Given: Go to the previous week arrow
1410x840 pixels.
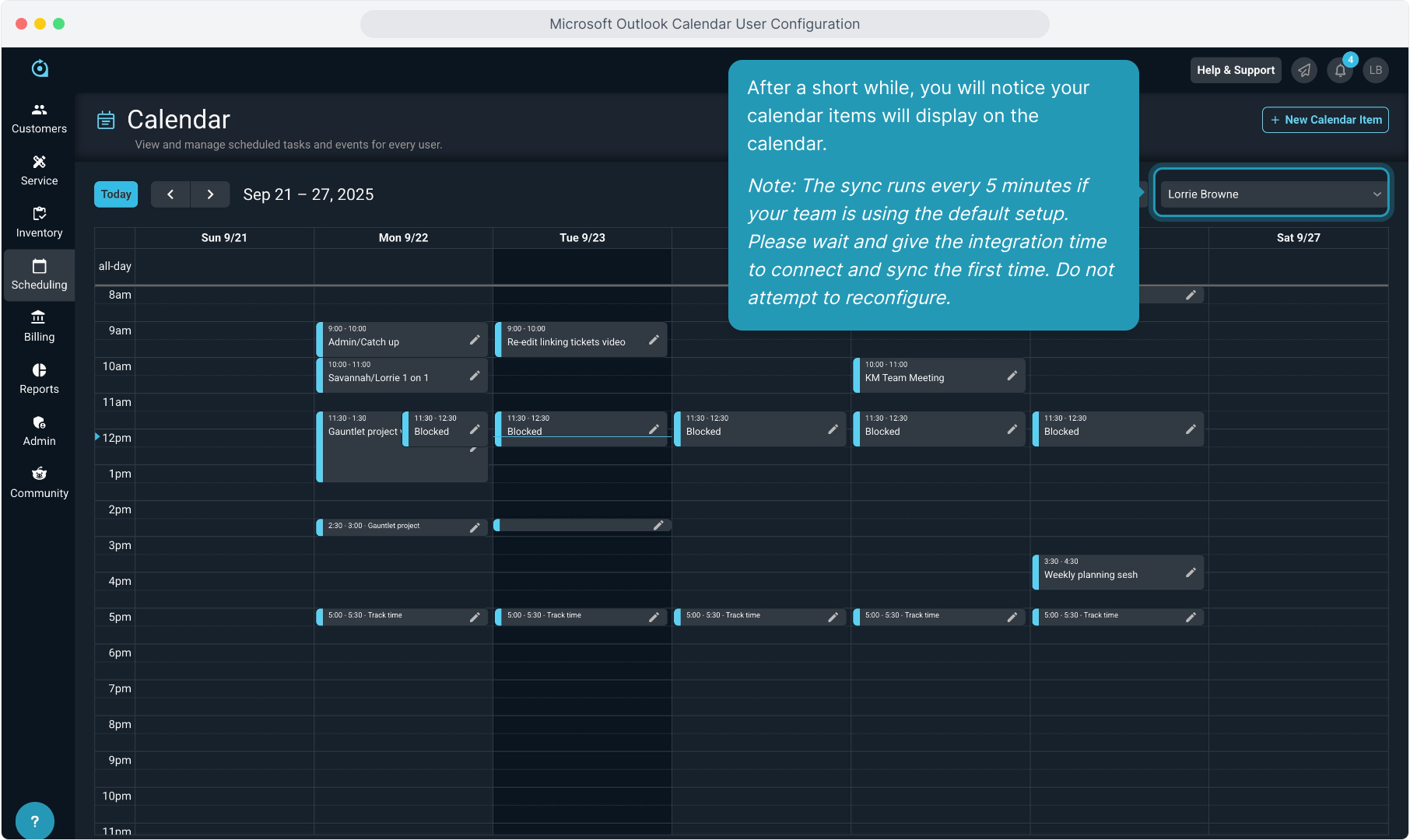Looking at the screenshot, I should (170, 194).
